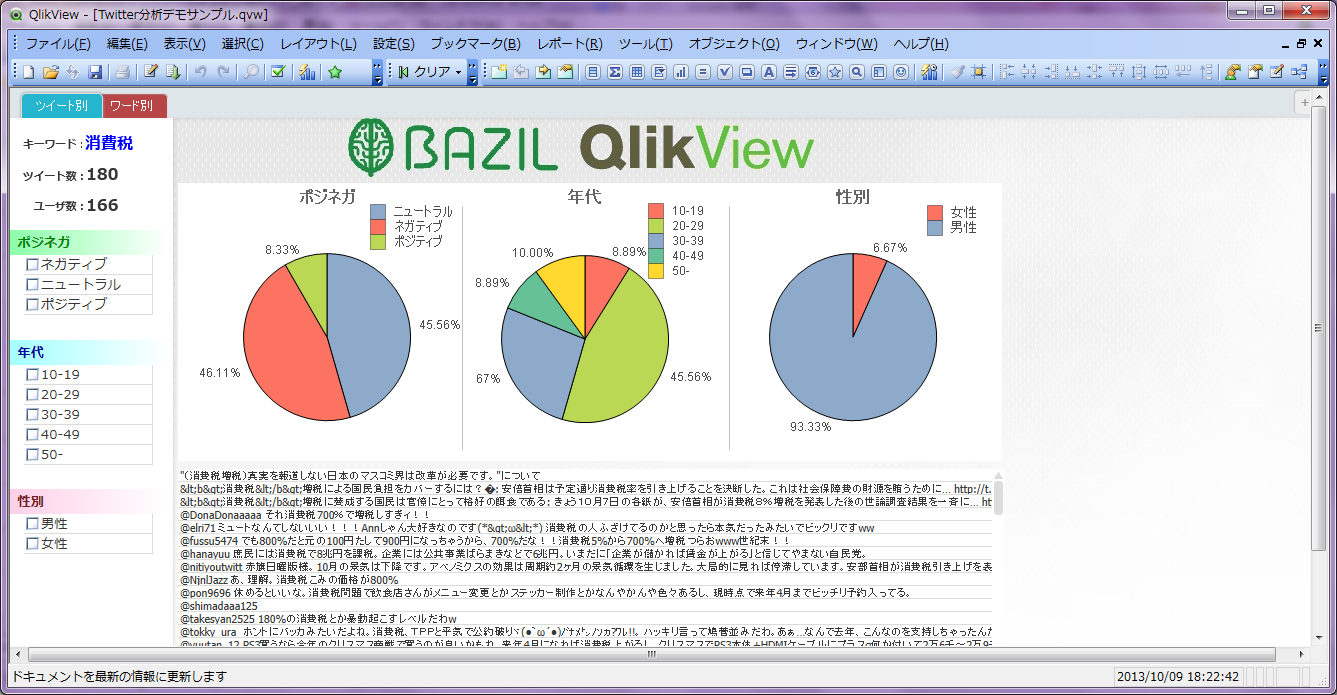Click the tweet row starting with @DonaDonaaaaa

pyautogui.click(x=586, y=514)
